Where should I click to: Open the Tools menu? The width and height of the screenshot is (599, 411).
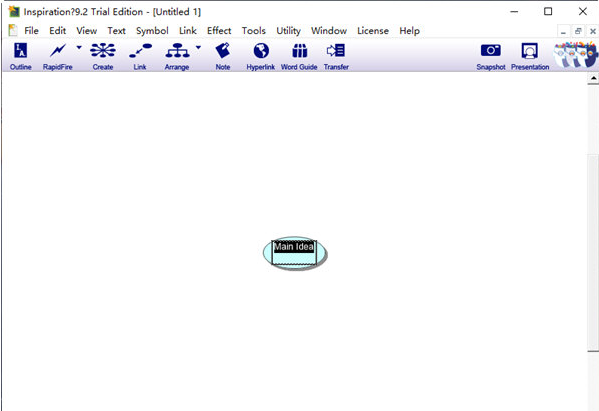coord(254,31)
